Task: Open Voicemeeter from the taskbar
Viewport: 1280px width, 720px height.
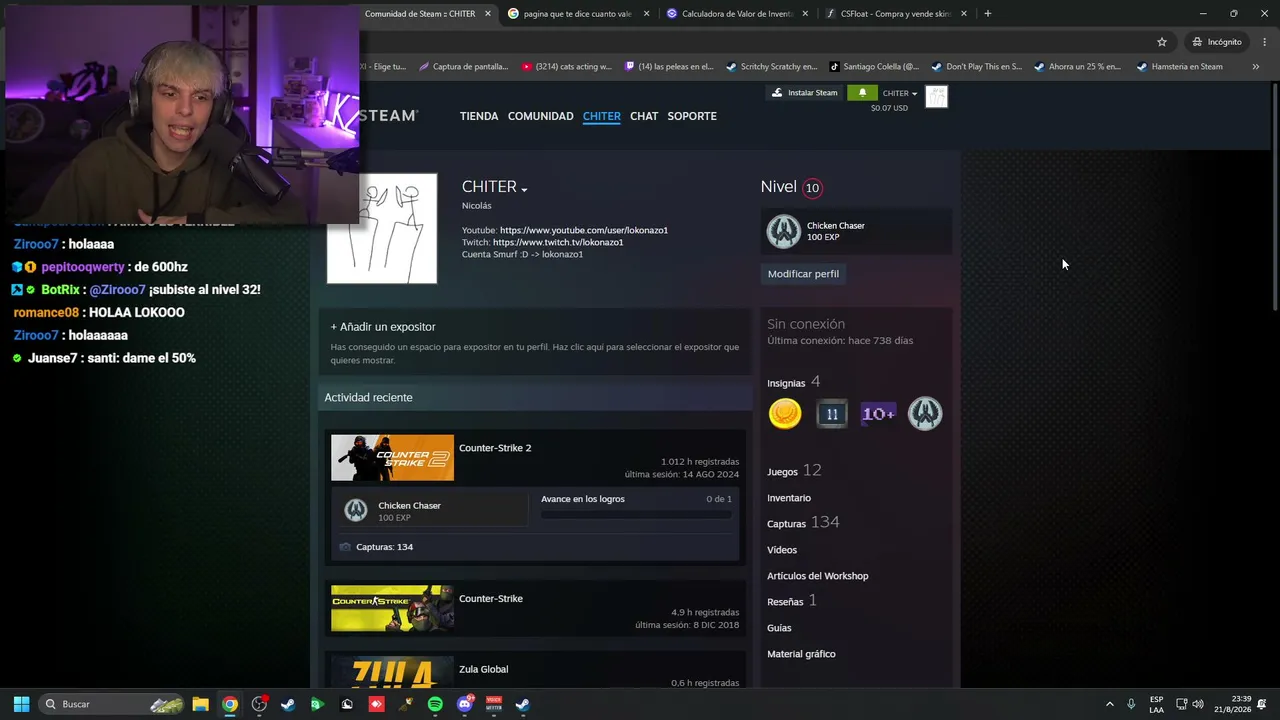Action: (x=493, y=704)
